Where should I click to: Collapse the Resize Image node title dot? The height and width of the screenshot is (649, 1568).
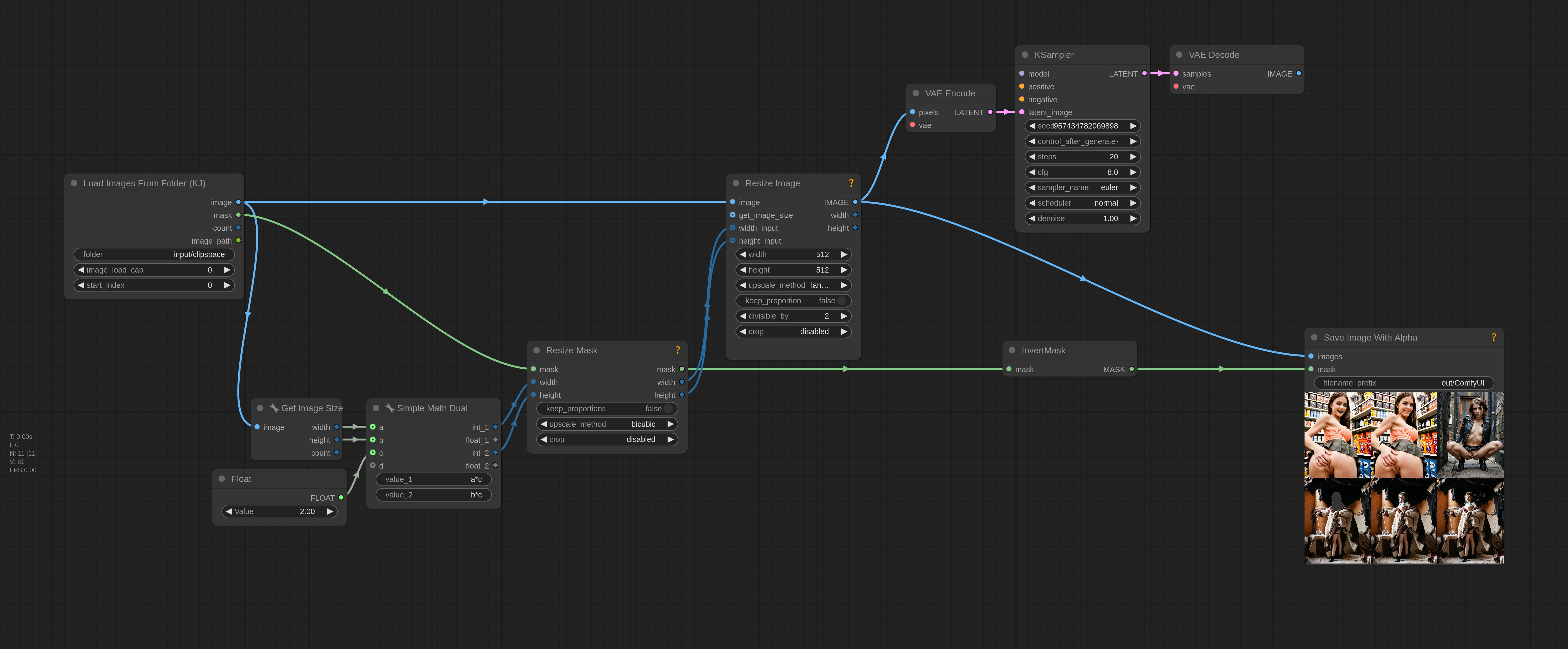coord(735,183)
